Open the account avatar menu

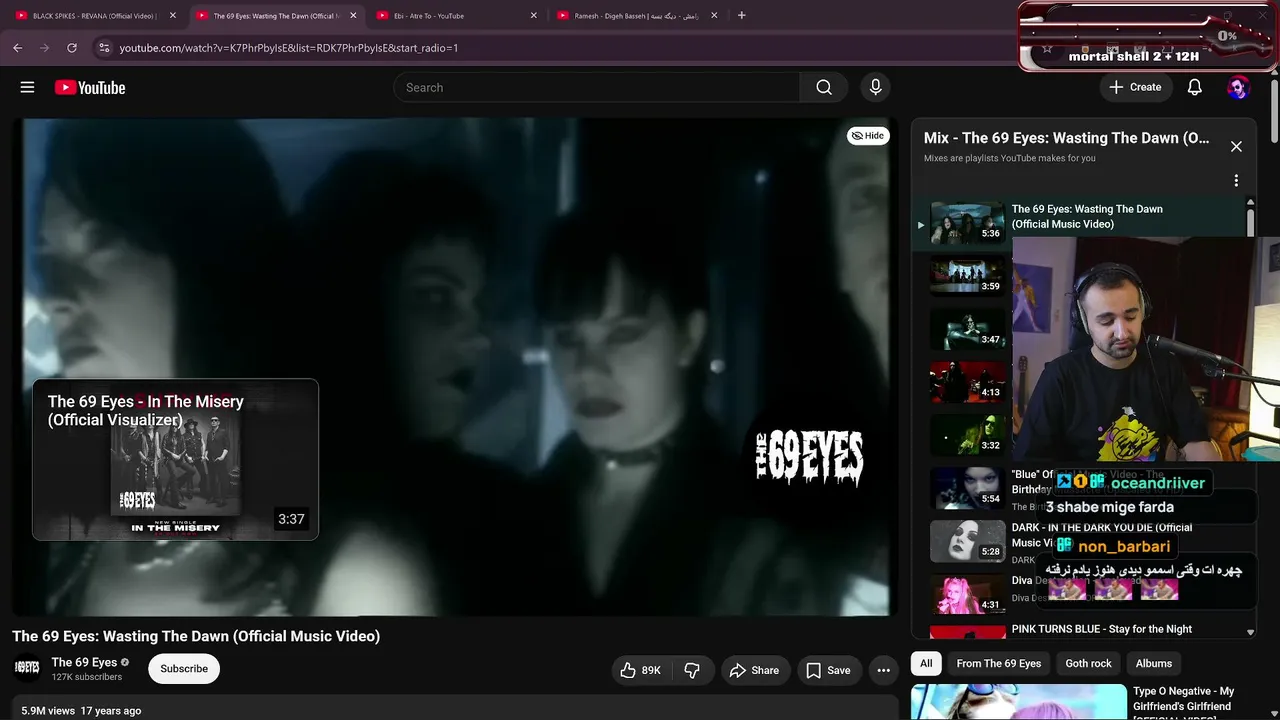(1238, 88)
